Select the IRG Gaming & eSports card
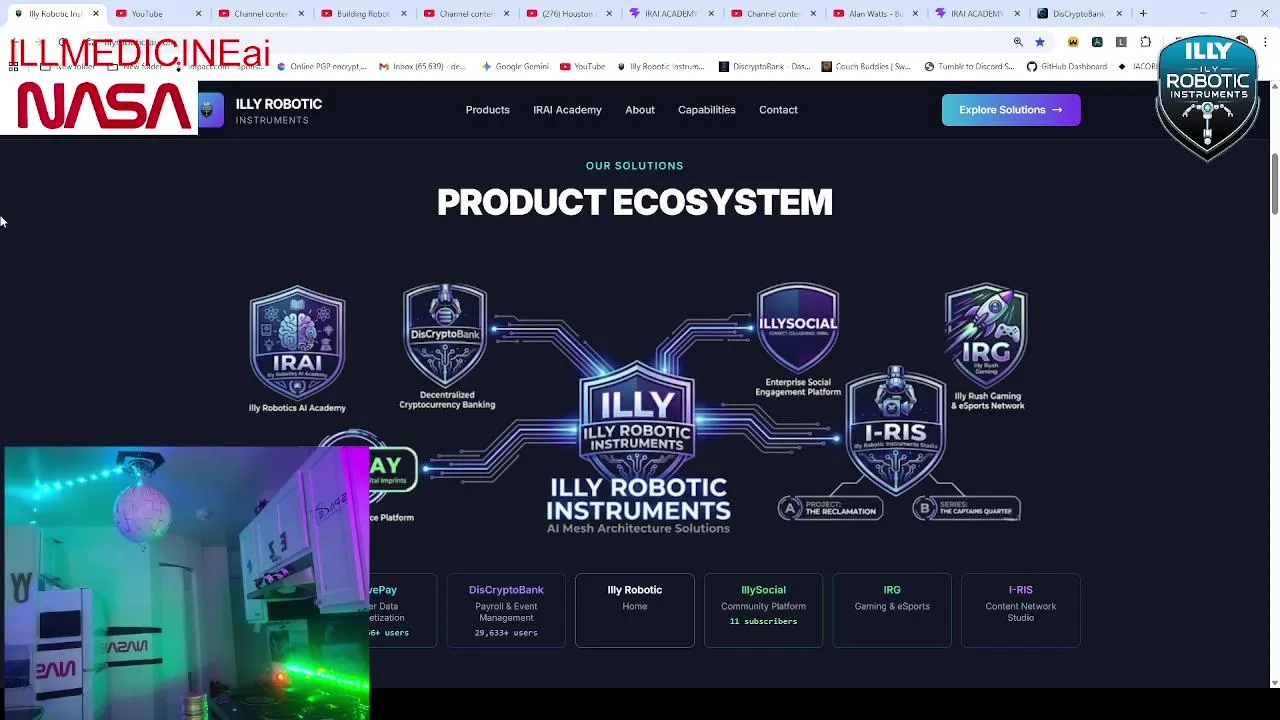The height and width of the screenshot is (720, 1280). click(892, 610)
